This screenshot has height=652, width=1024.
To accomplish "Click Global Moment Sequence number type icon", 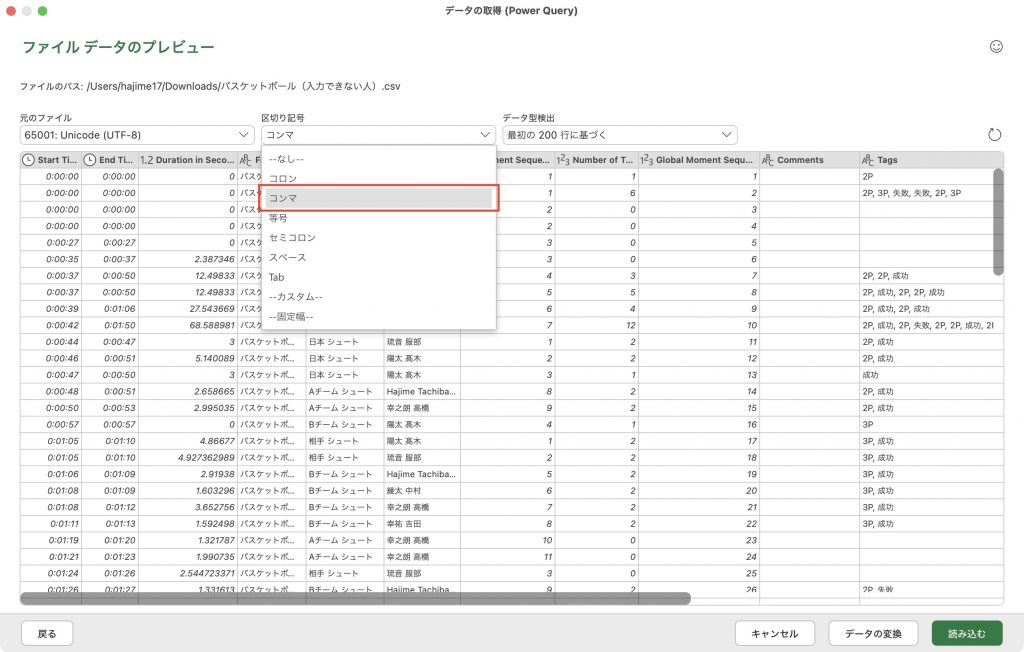I will 647,160.
